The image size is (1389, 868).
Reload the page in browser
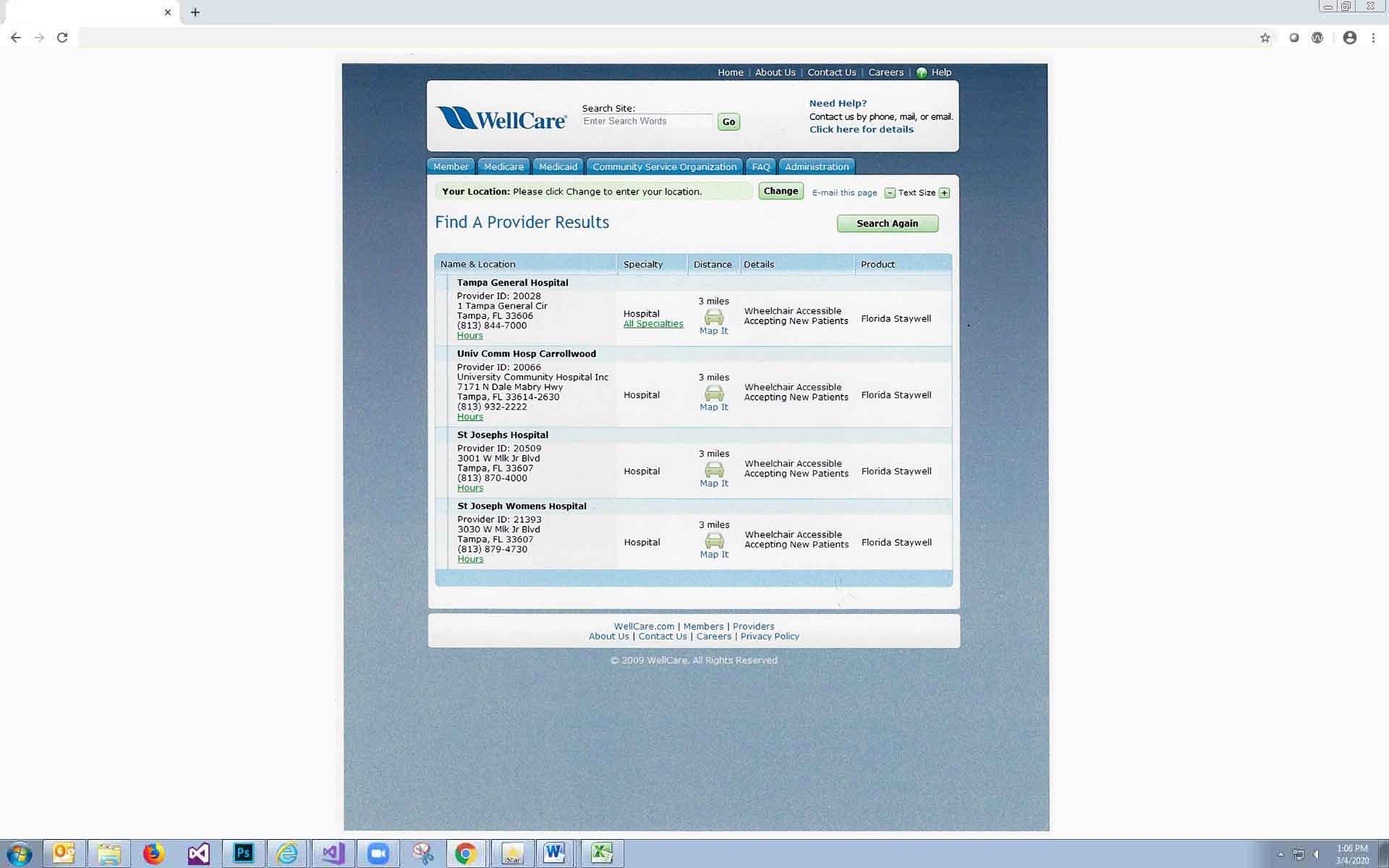[x=62, y=38]
